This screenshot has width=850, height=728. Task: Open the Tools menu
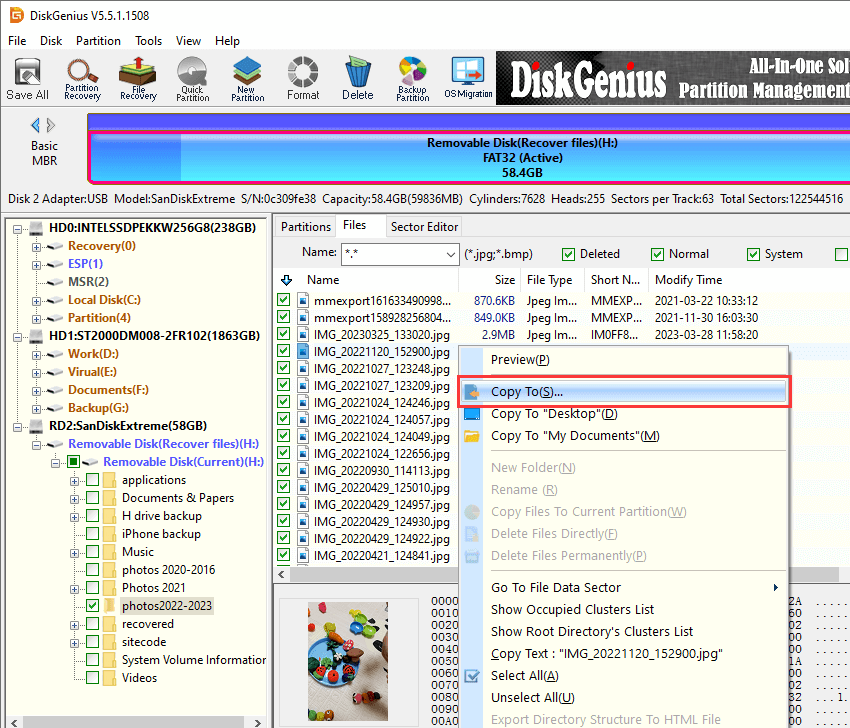click(x=149, y=41)
